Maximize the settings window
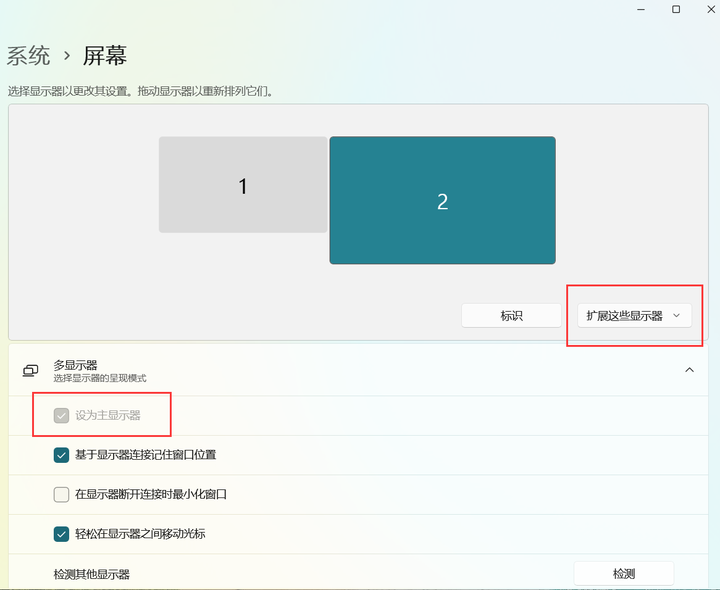 click(x=676, y=9)
